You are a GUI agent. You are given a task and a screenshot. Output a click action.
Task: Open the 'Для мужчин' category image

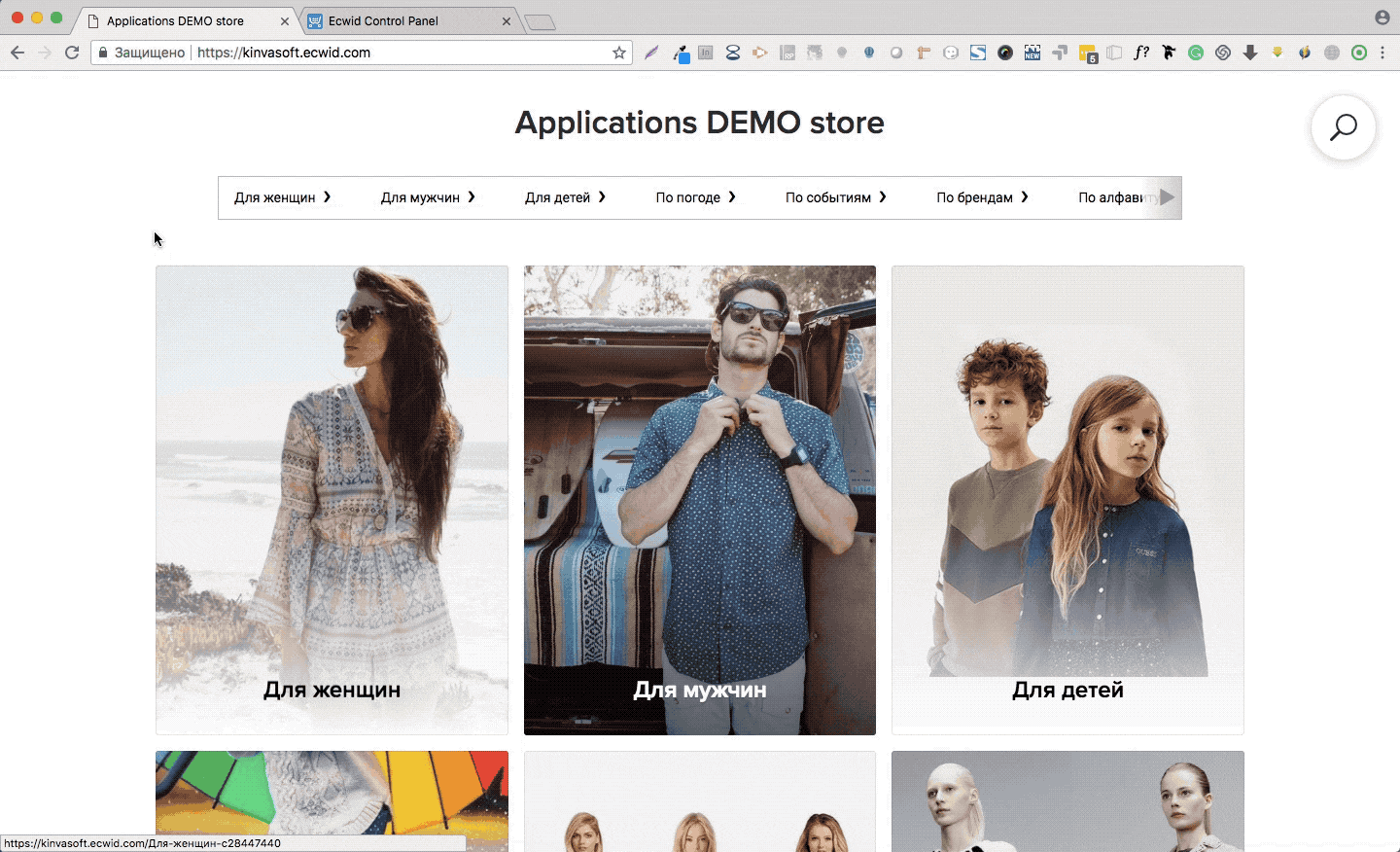[x=699, y=500]
